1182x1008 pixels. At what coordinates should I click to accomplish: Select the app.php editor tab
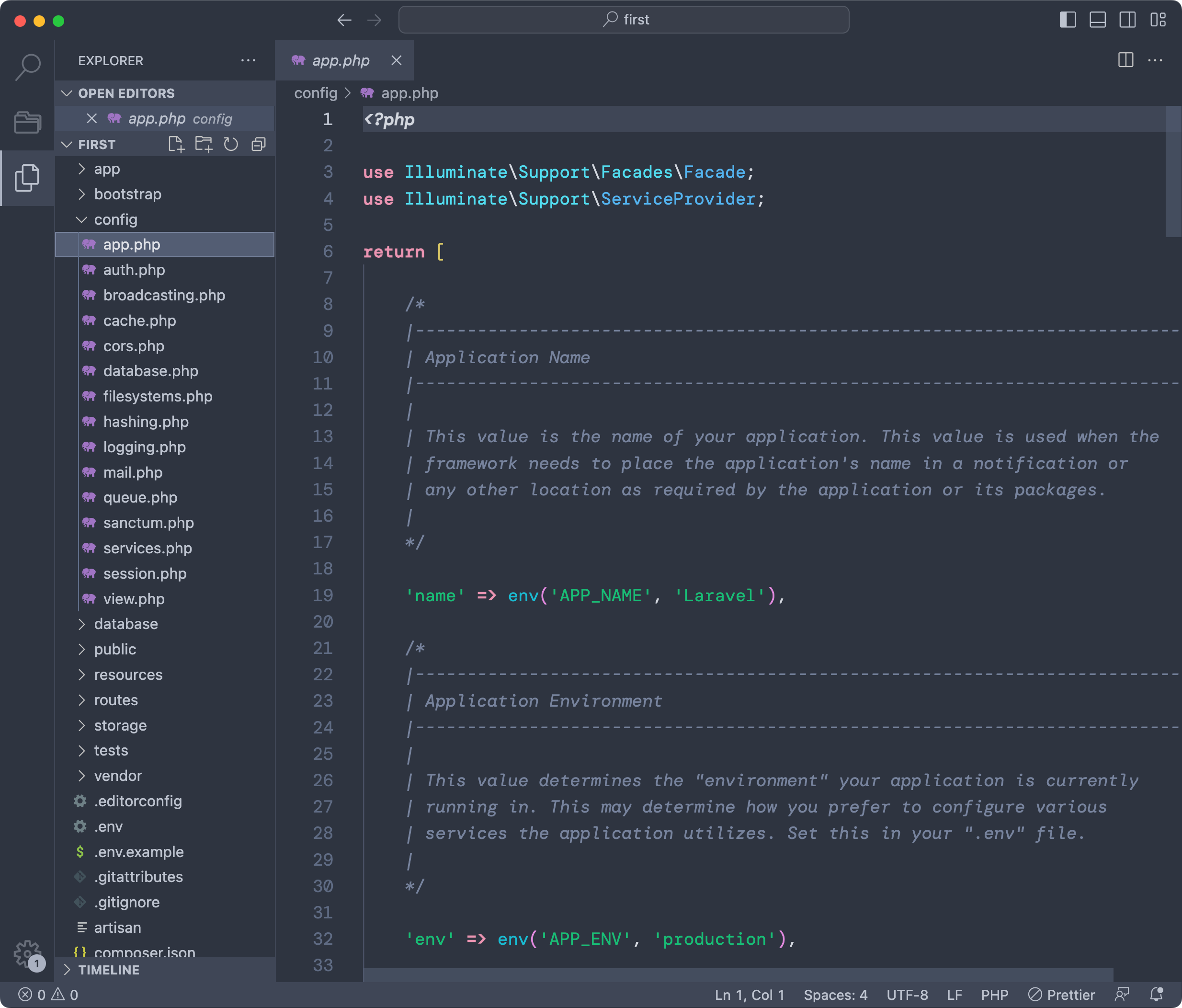coord(341,60)
